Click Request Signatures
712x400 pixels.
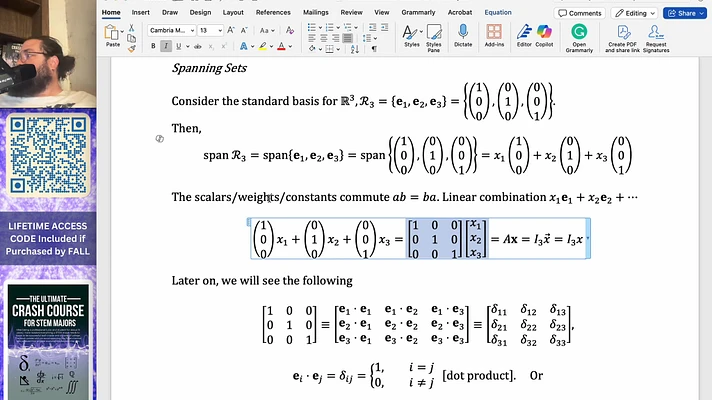tap(656, 38)
